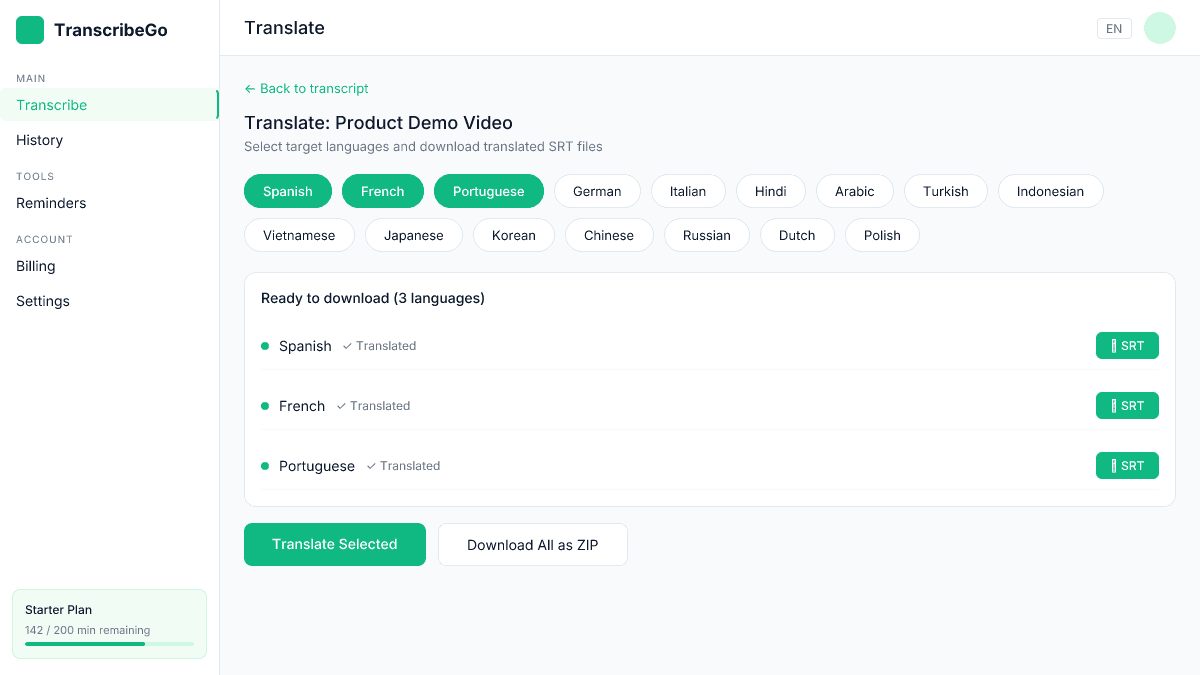Enable German as a target language
Screen dimensions: 1200x675
[x=597, y=190]
